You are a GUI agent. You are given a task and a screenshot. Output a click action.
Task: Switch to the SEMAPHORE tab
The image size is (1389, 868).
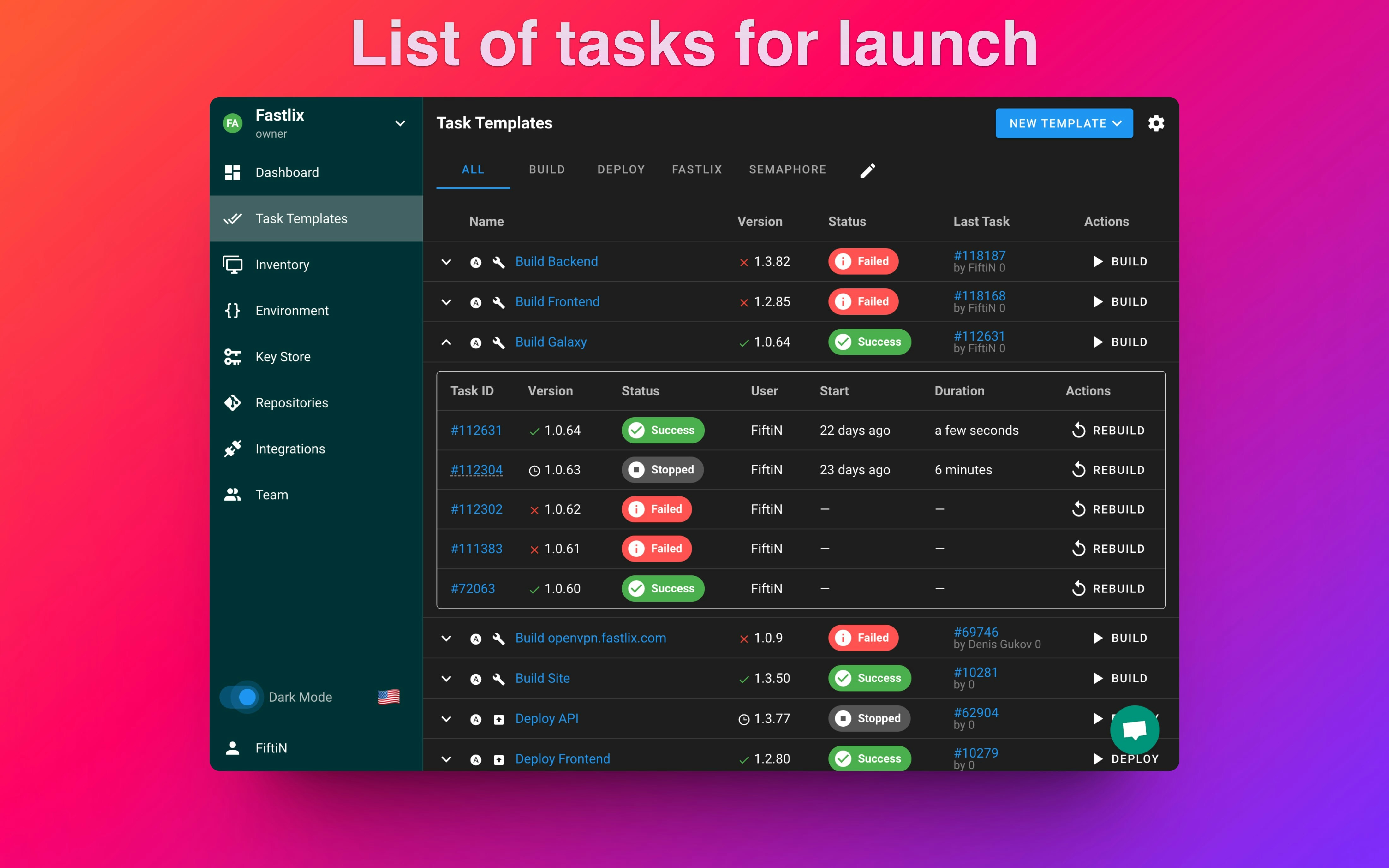(x=788, y=169)
